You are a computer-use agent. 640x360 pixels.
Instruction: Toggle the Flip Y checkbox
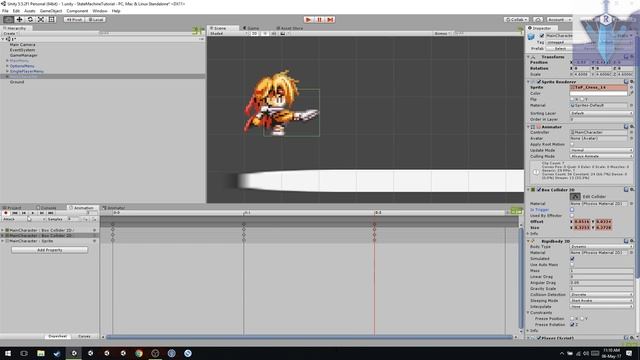pyautogui.click(x=582, y=99)
